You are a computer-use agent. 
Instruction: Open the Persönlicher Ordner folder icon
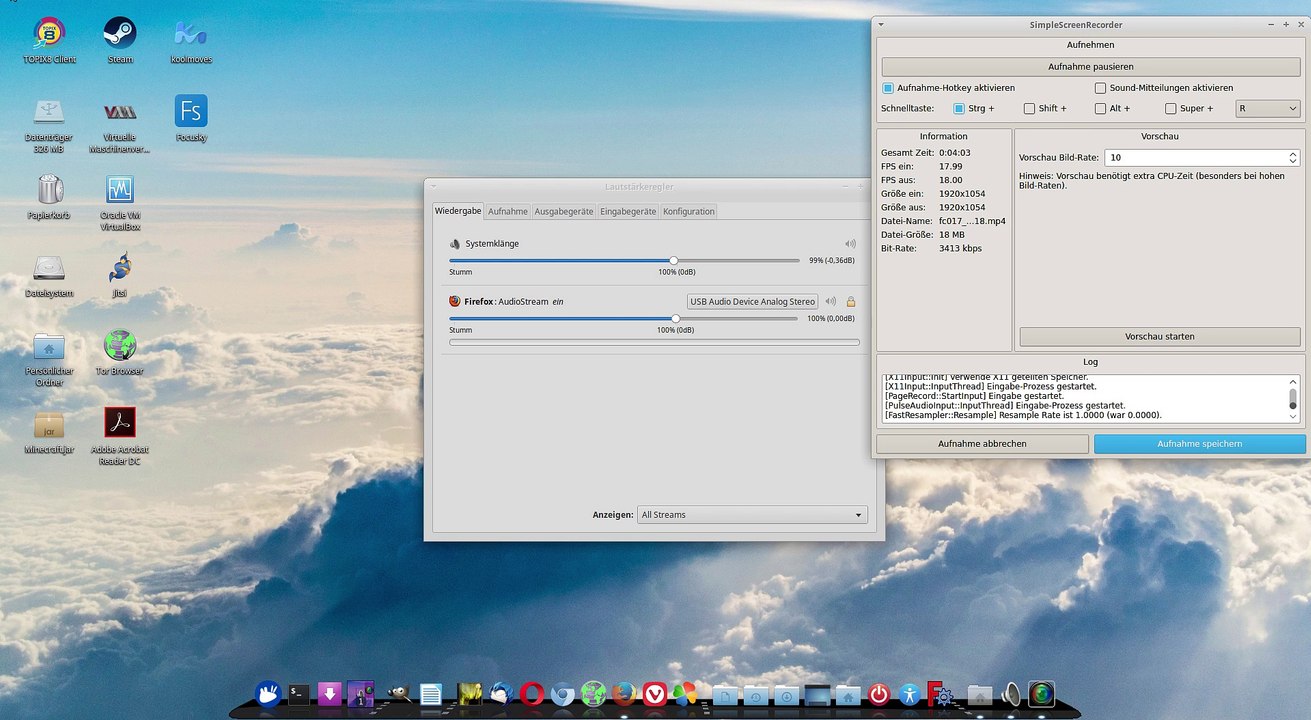[49, 346]
